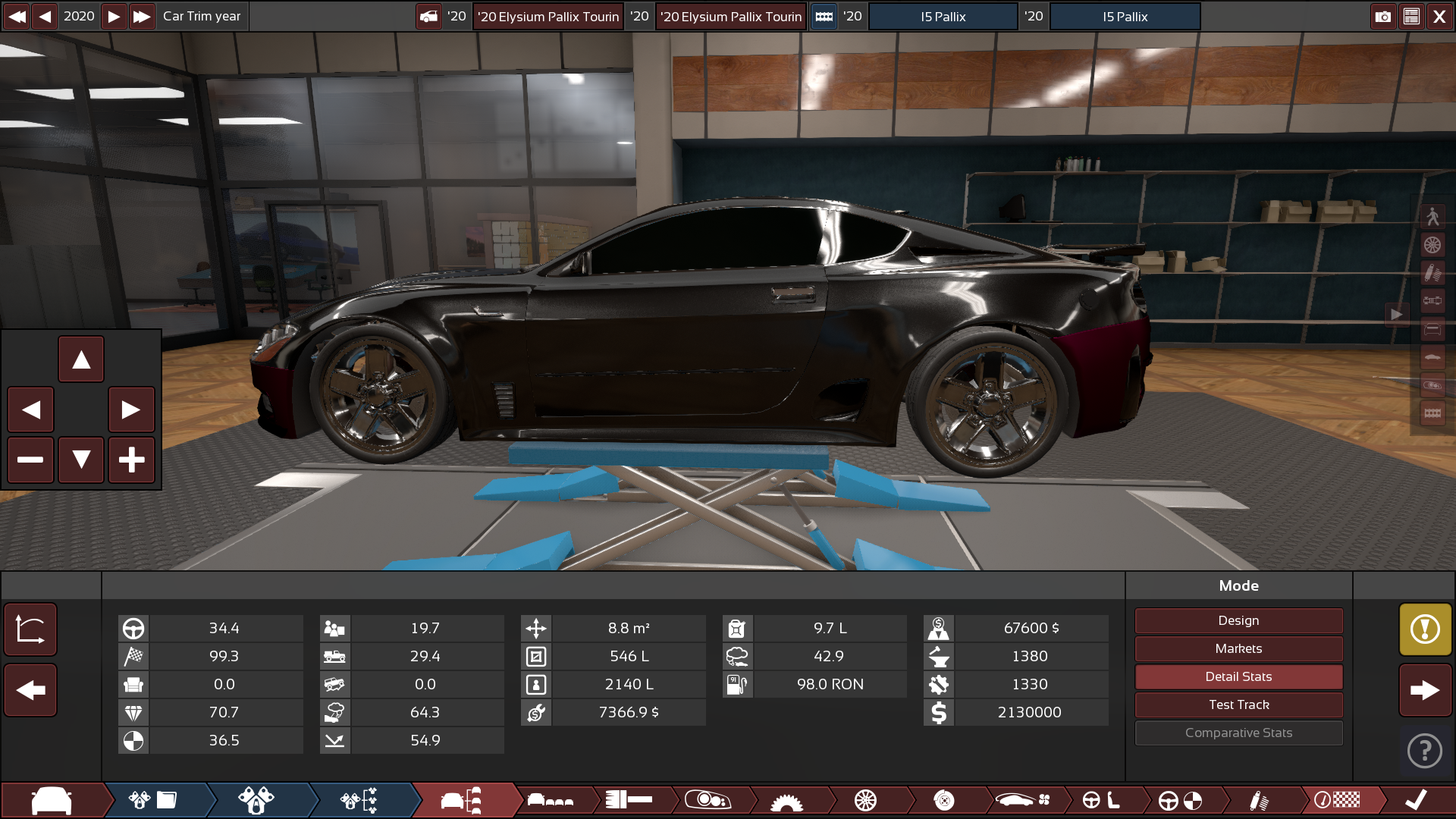Click the camera screenshot icon
The image size is (1456, 819).
tap(1383, 16)
